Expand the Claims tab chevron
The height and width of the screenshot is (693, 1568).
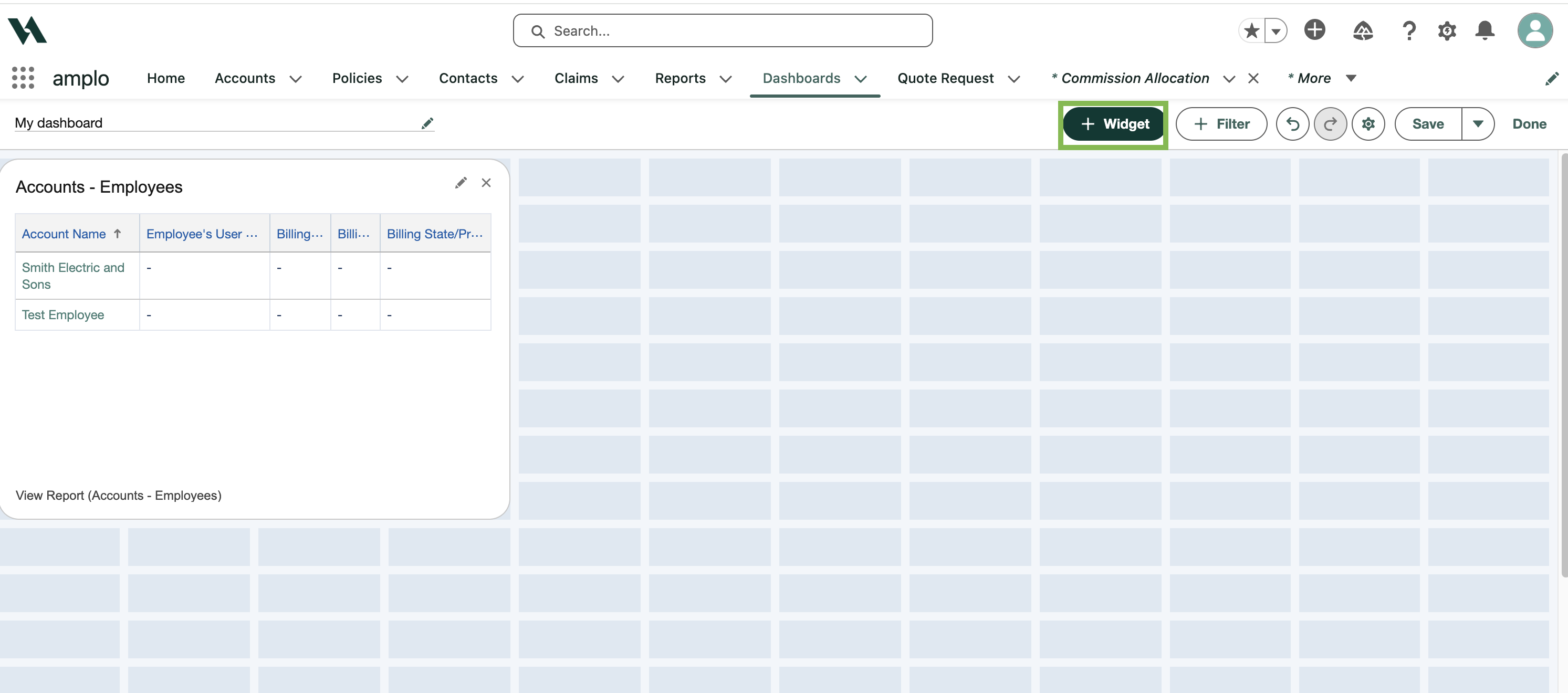(x=618, y=79)
